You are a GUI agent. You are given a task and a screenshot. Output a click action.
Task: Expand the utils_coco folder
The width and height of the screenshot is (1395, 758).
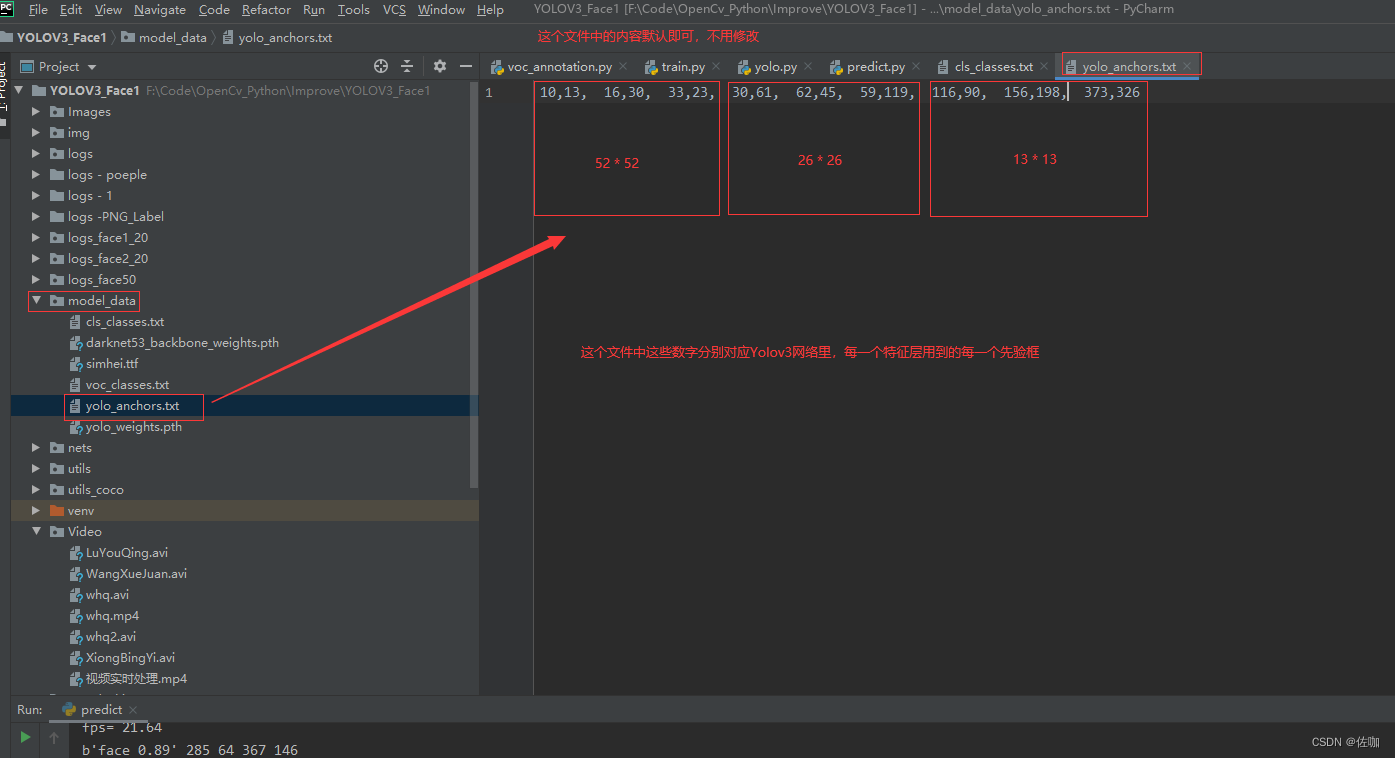click(36, 490)
